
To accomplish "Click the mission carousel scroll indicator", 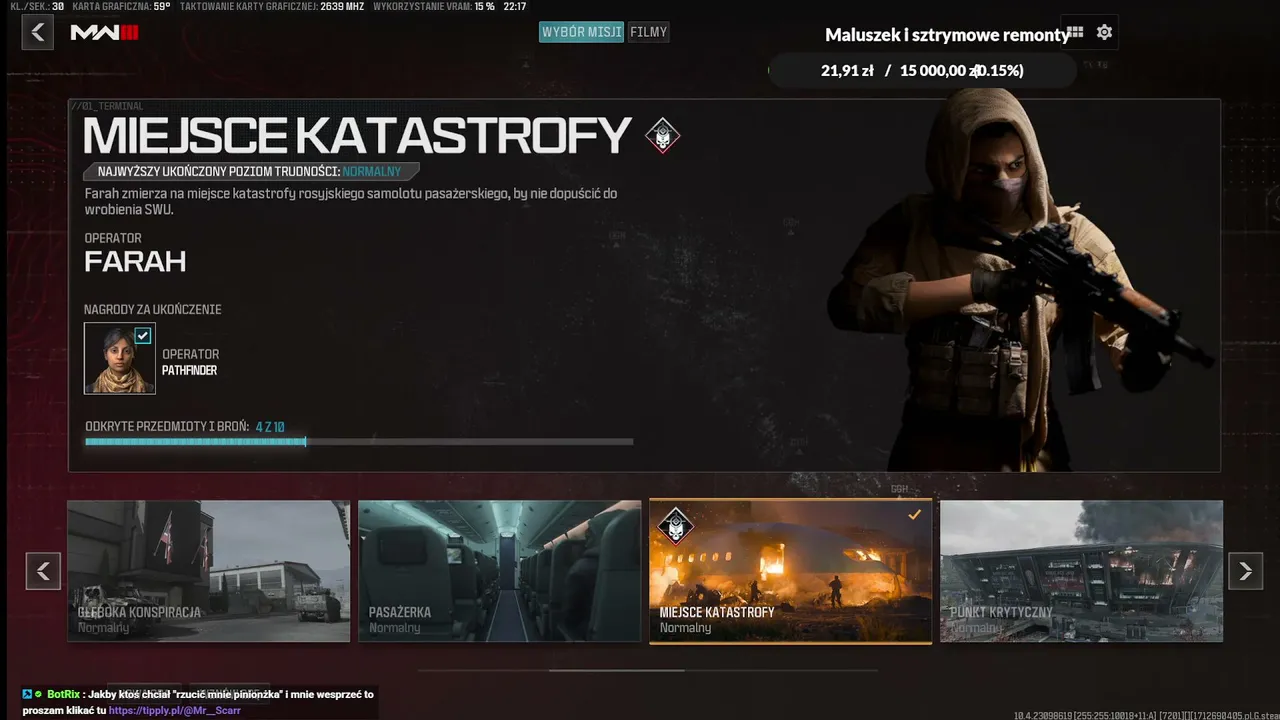I will point(617,670).
